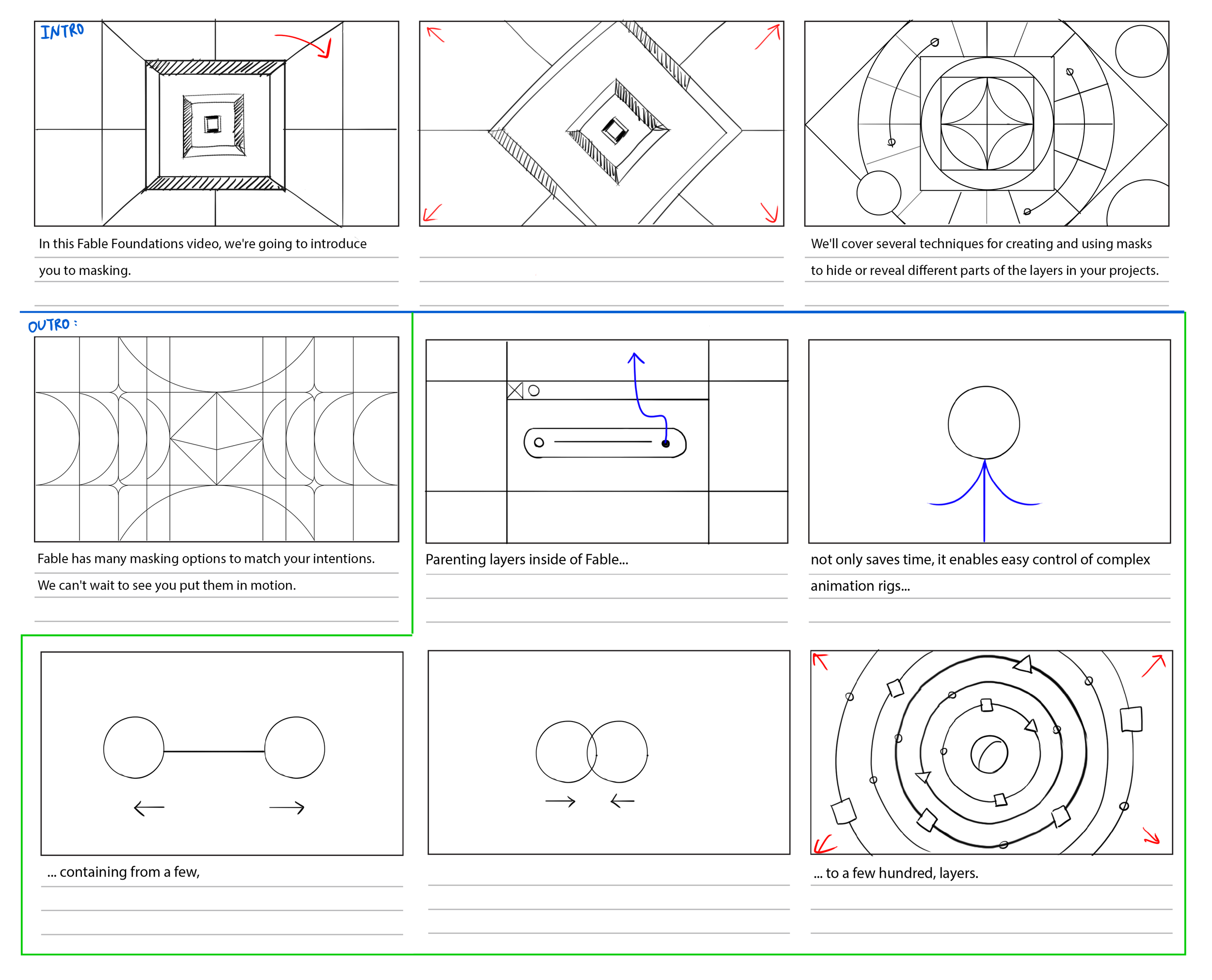This screenshot has width=1212, height=980.
Task: Click the X box in parenting sketch
Action: coord(514,391)
